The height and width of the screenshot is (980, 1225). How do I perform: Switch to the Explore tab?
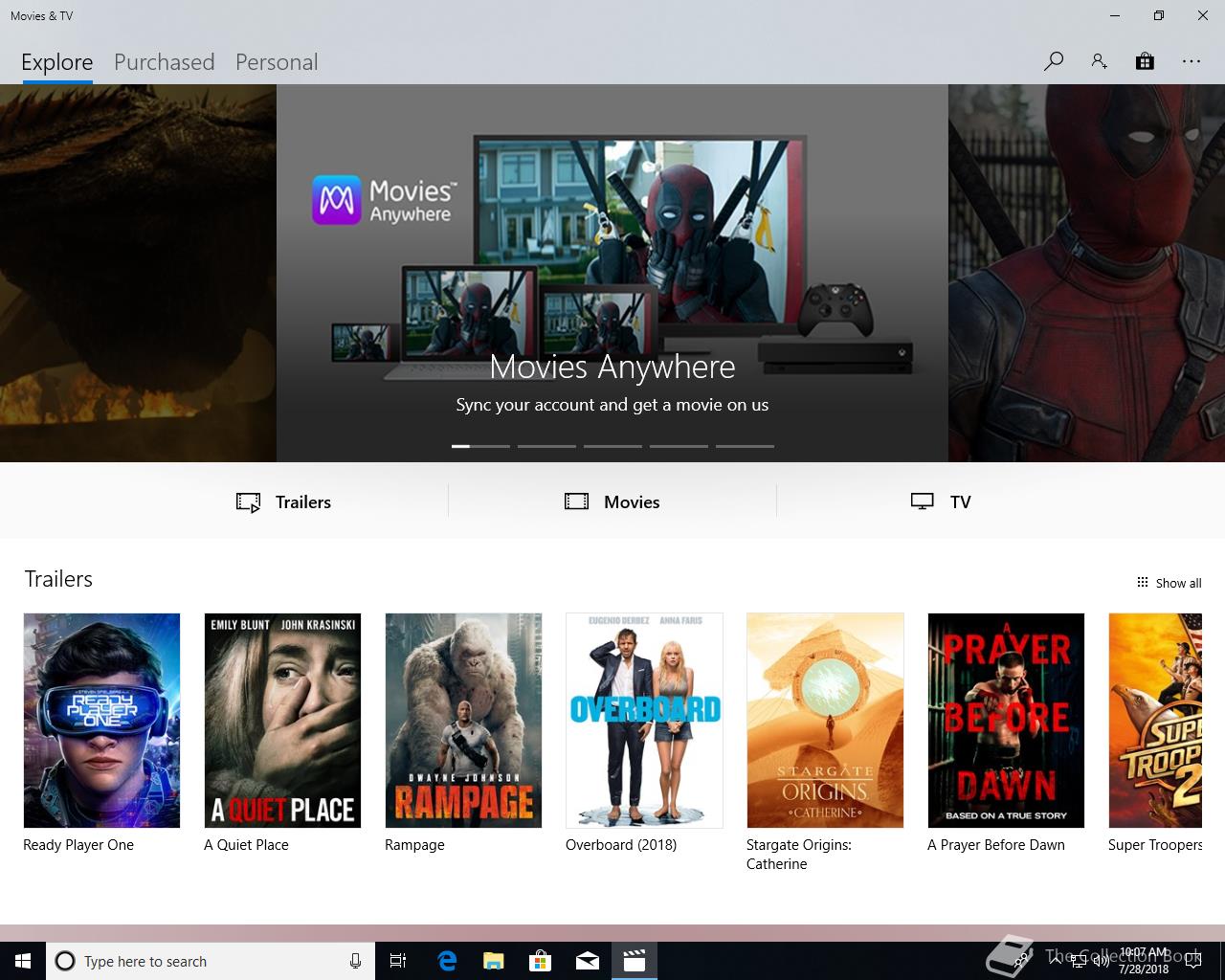[x=57, y=62]
